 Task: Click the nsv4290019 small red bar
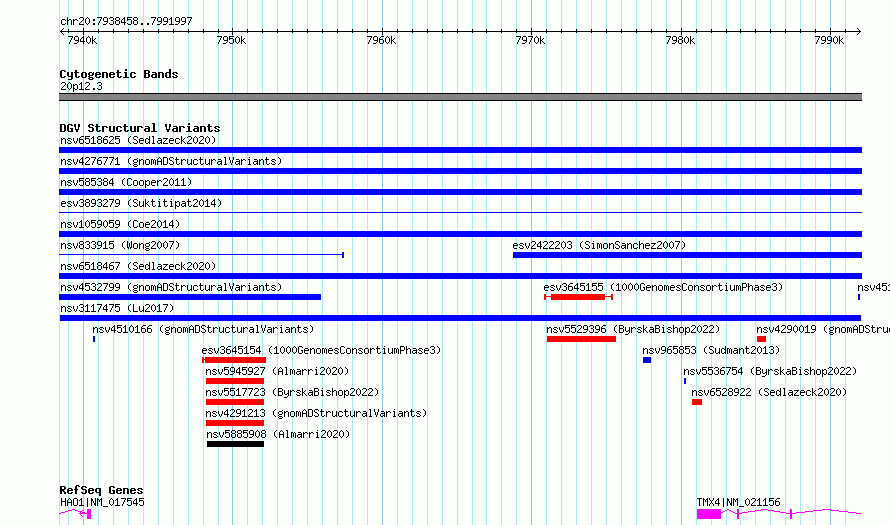[761, 339]
